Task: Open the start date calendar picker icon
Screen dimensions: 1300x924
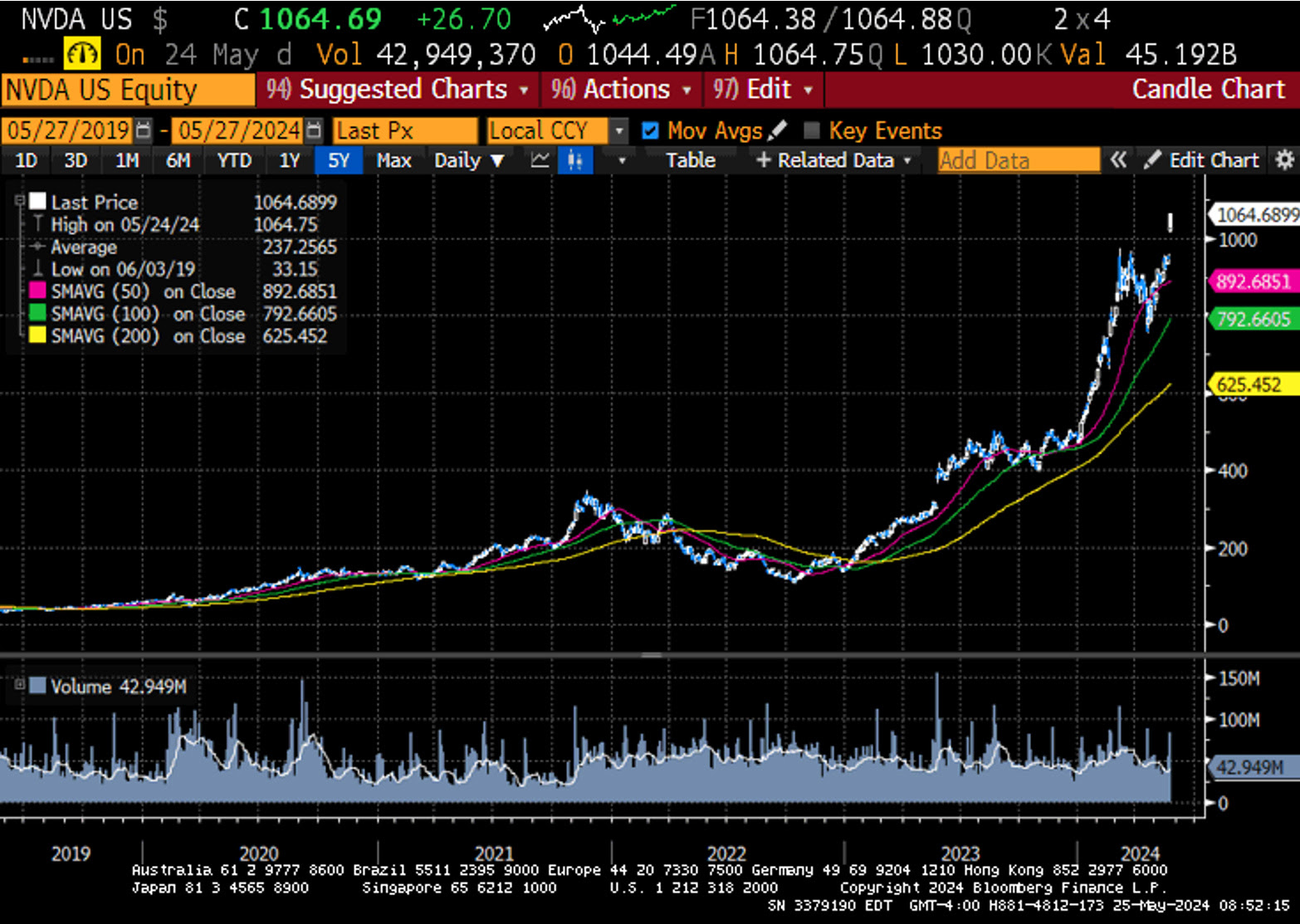Action: 144,130
